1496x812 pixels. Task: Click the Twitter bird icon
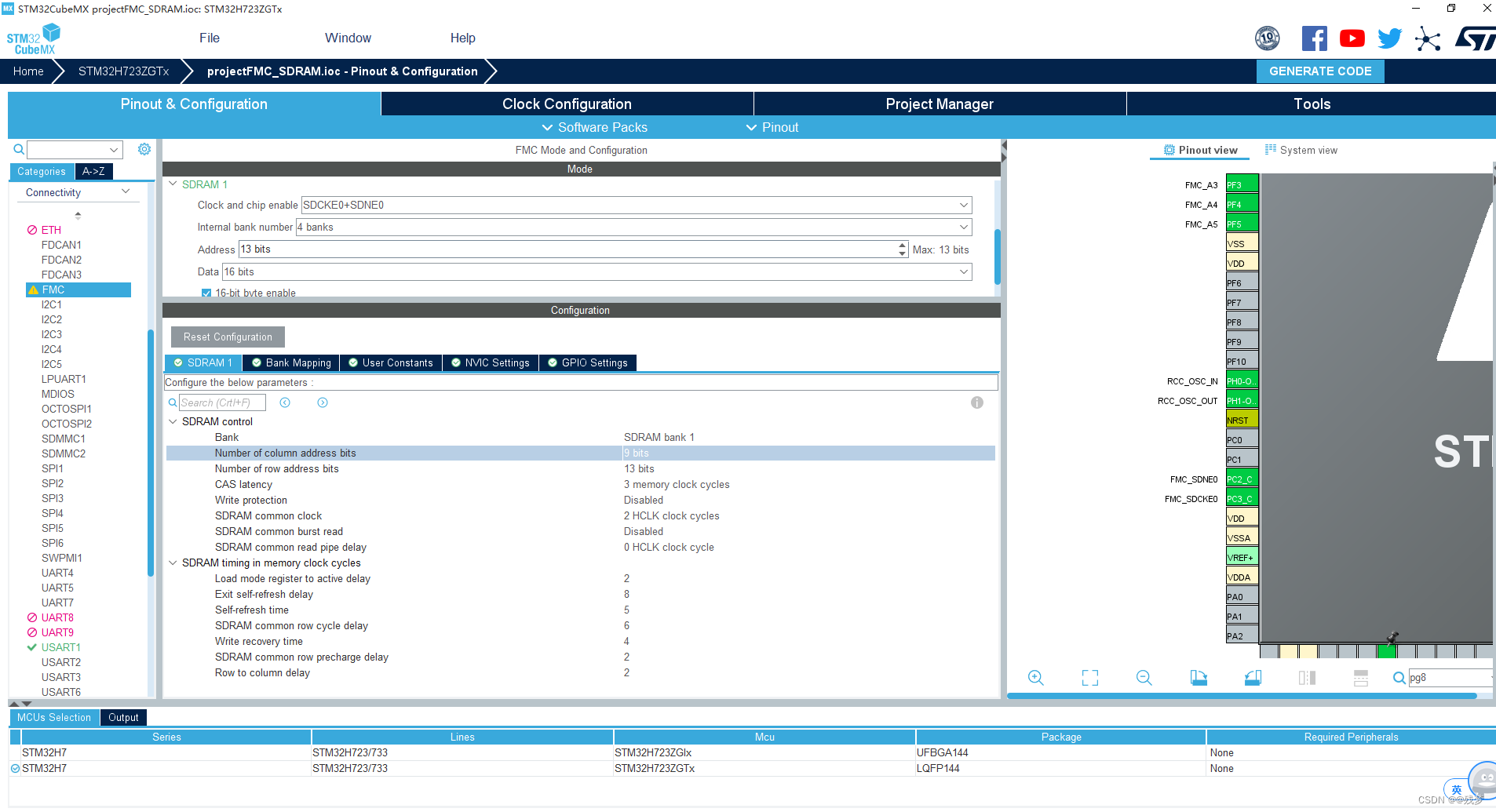1389,38
